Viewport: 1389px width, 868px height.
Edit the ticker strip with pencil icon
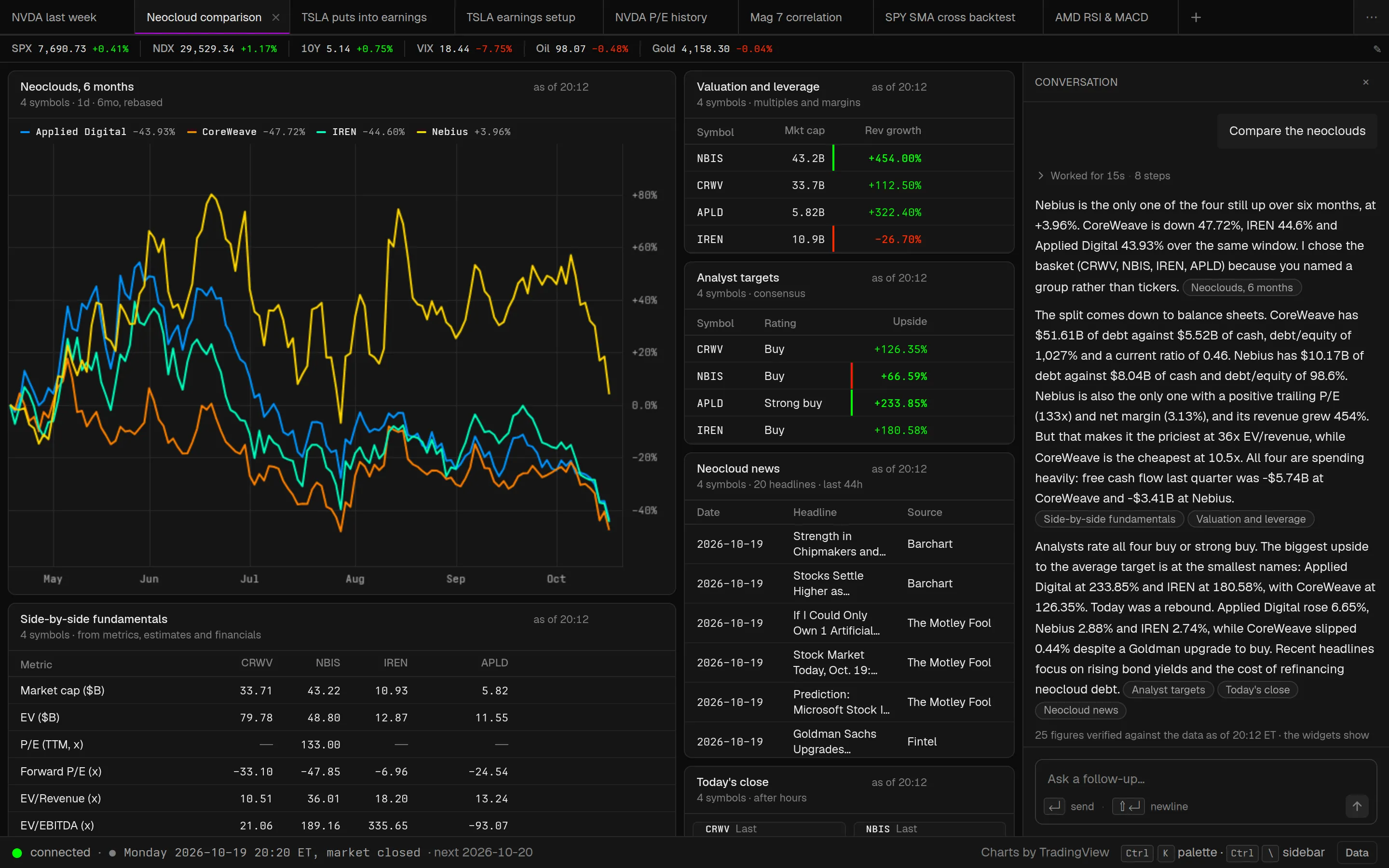click(x=1377, y=49)
